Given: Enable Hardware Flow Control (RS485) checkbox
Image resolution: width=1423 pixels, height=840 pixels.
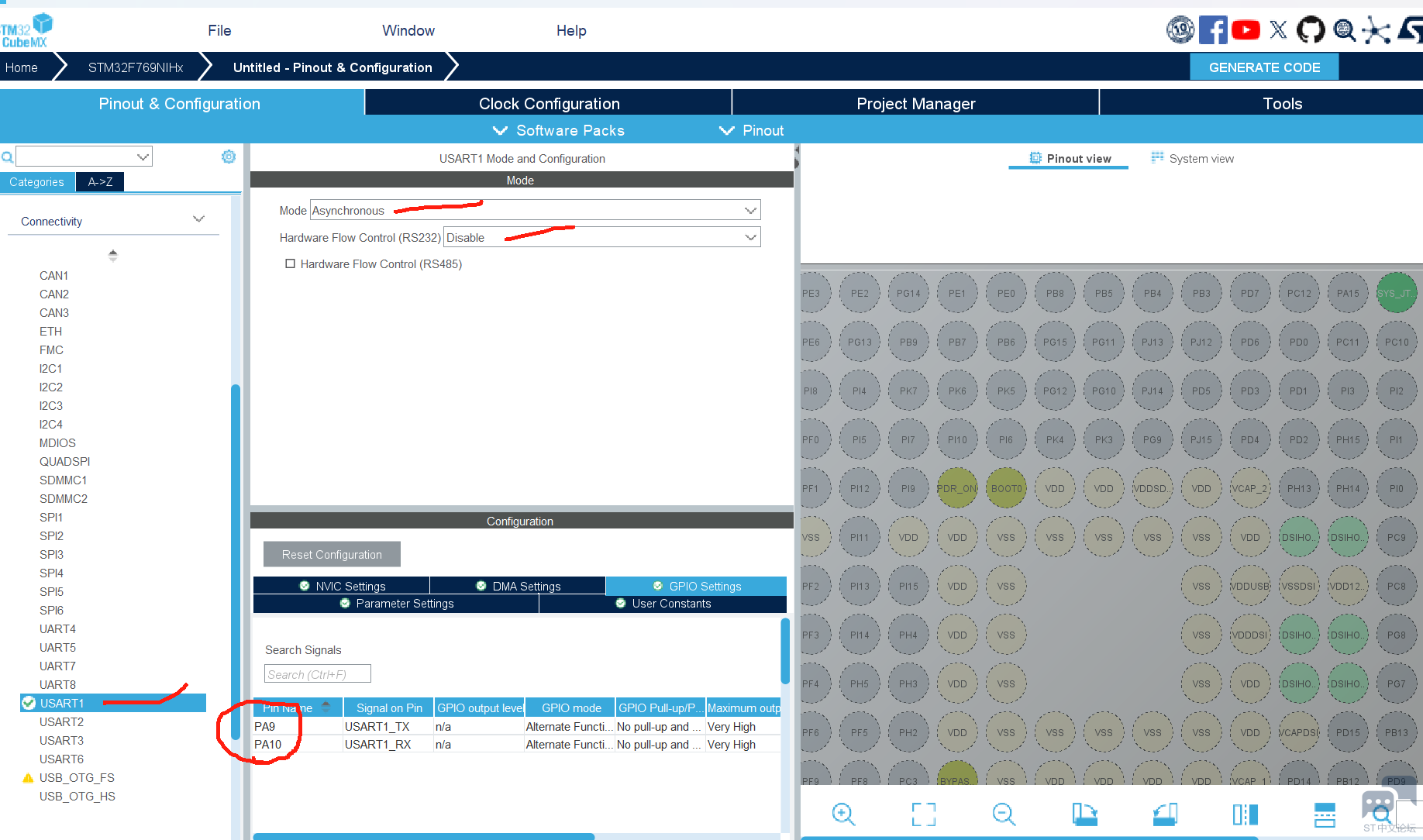Looking at the screenshot, I should [x=290, y=263].
